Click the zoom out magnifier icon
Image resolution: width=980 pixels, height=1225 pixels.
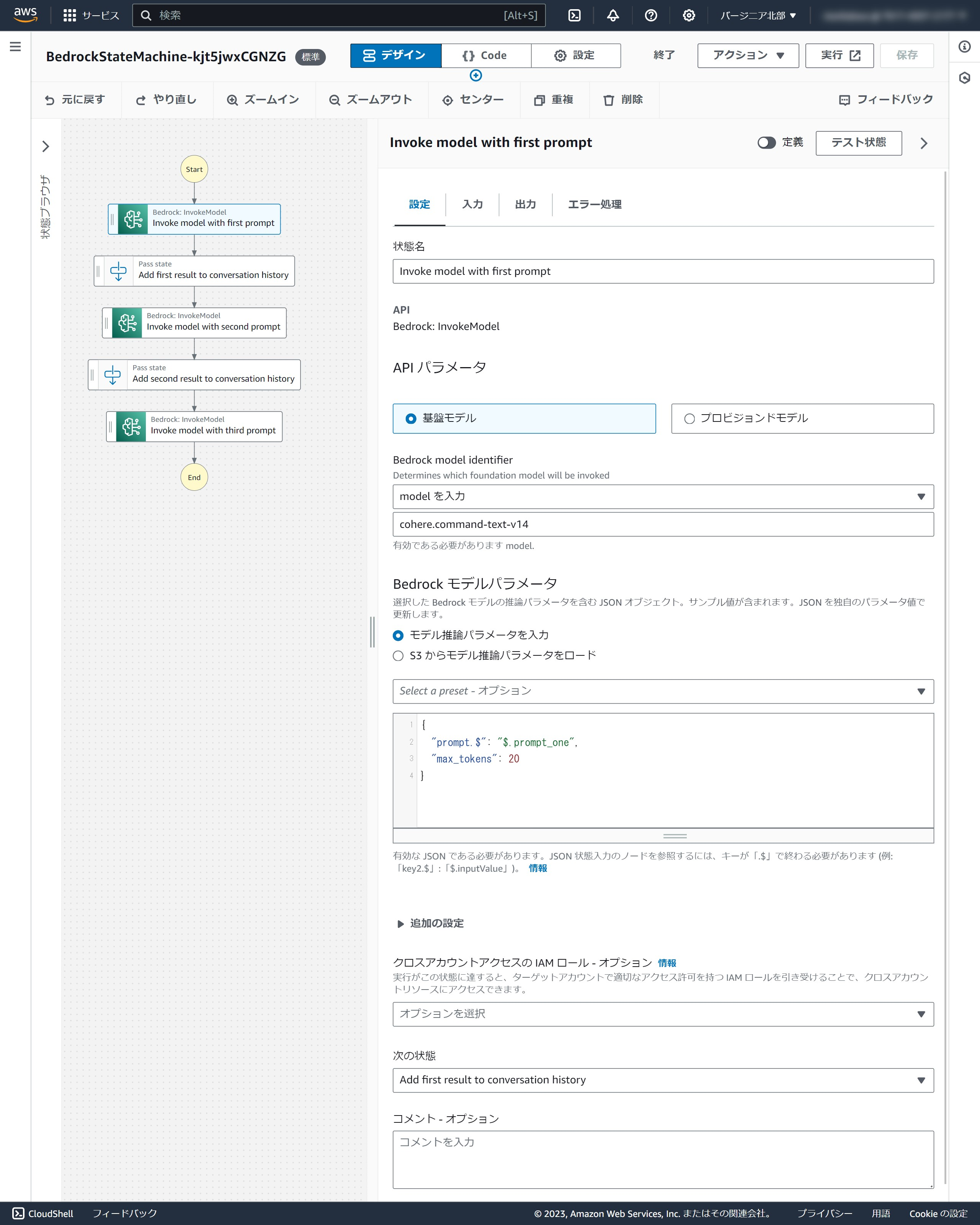[334, 100]
